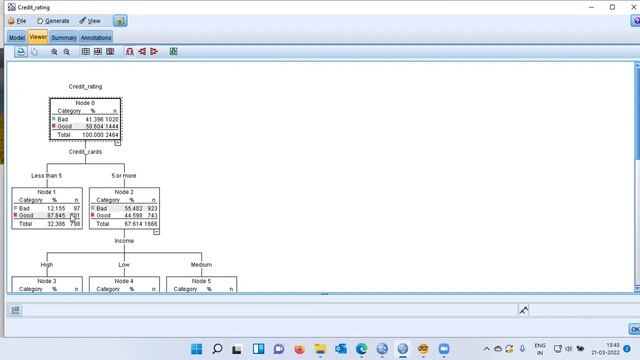
Task: Click the Credit_cards split label
Action: tap(85, 152)
